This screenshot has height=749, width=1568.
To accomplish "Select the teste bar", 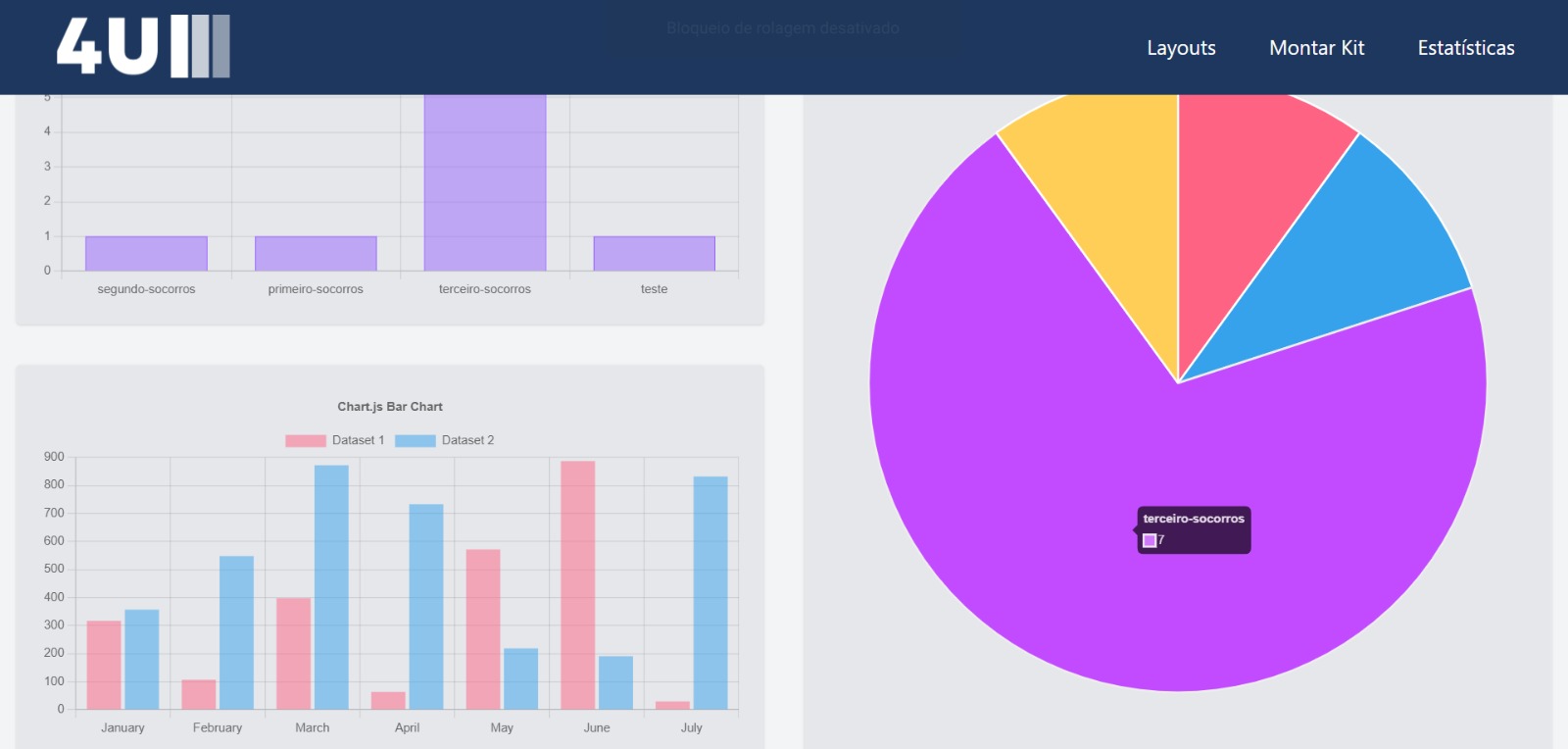I will 654,253.
